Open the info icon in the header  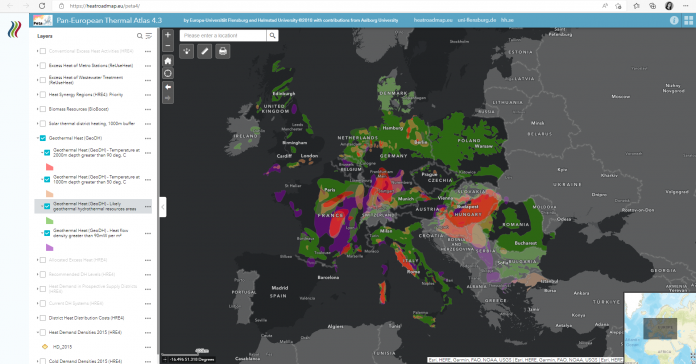674,20
